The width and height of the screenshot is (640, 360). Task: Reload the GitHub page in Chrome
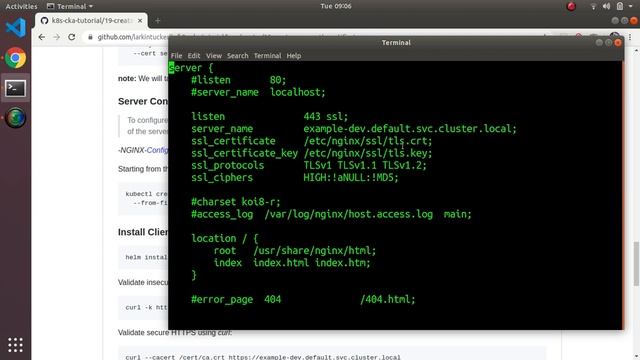pos(72,37)
